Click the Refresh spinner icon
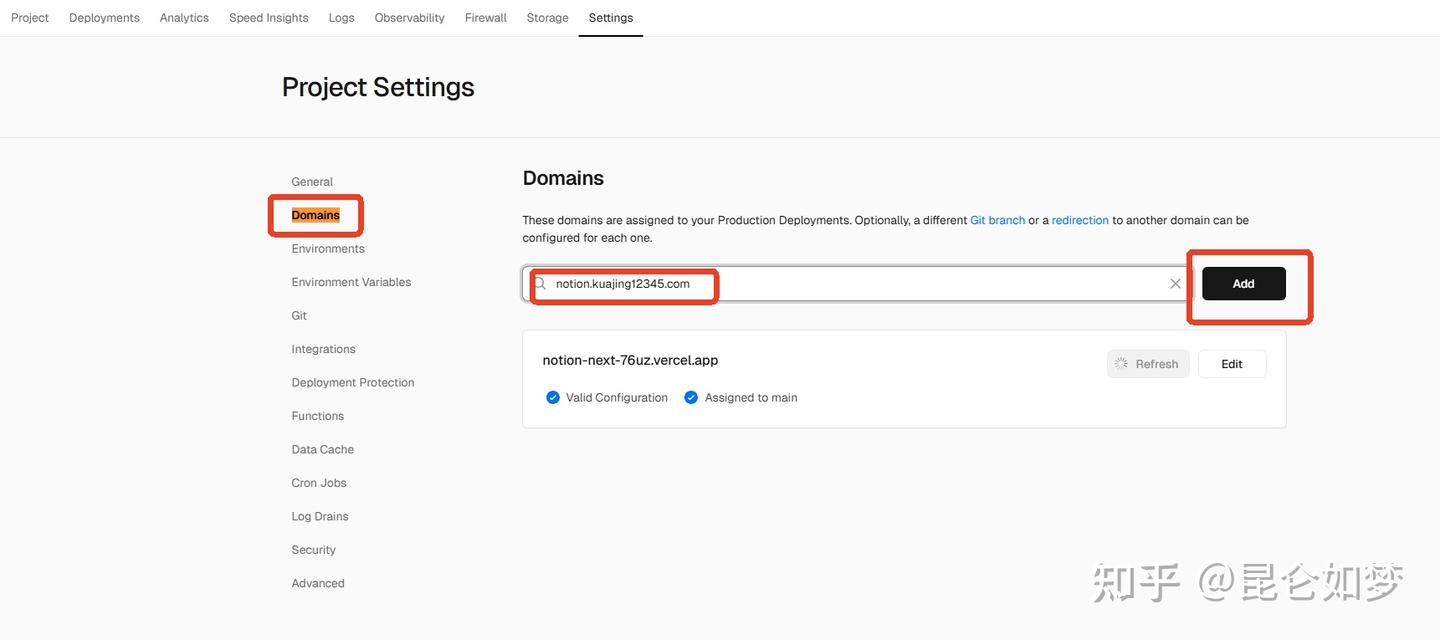This screenshot has width=1440, height=640. click(1120, 364)
